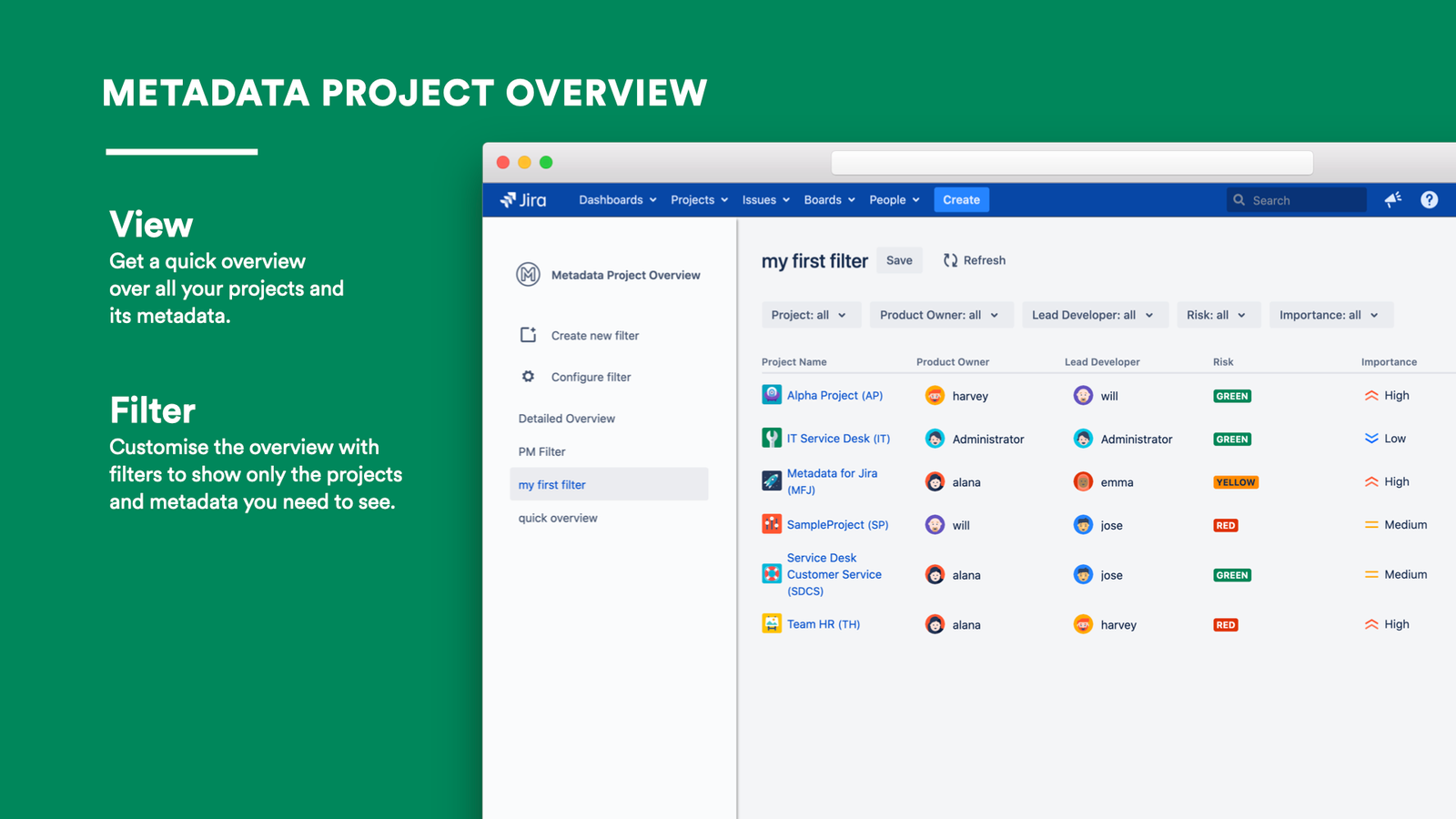Select PM Filter in sidebar

542,451
